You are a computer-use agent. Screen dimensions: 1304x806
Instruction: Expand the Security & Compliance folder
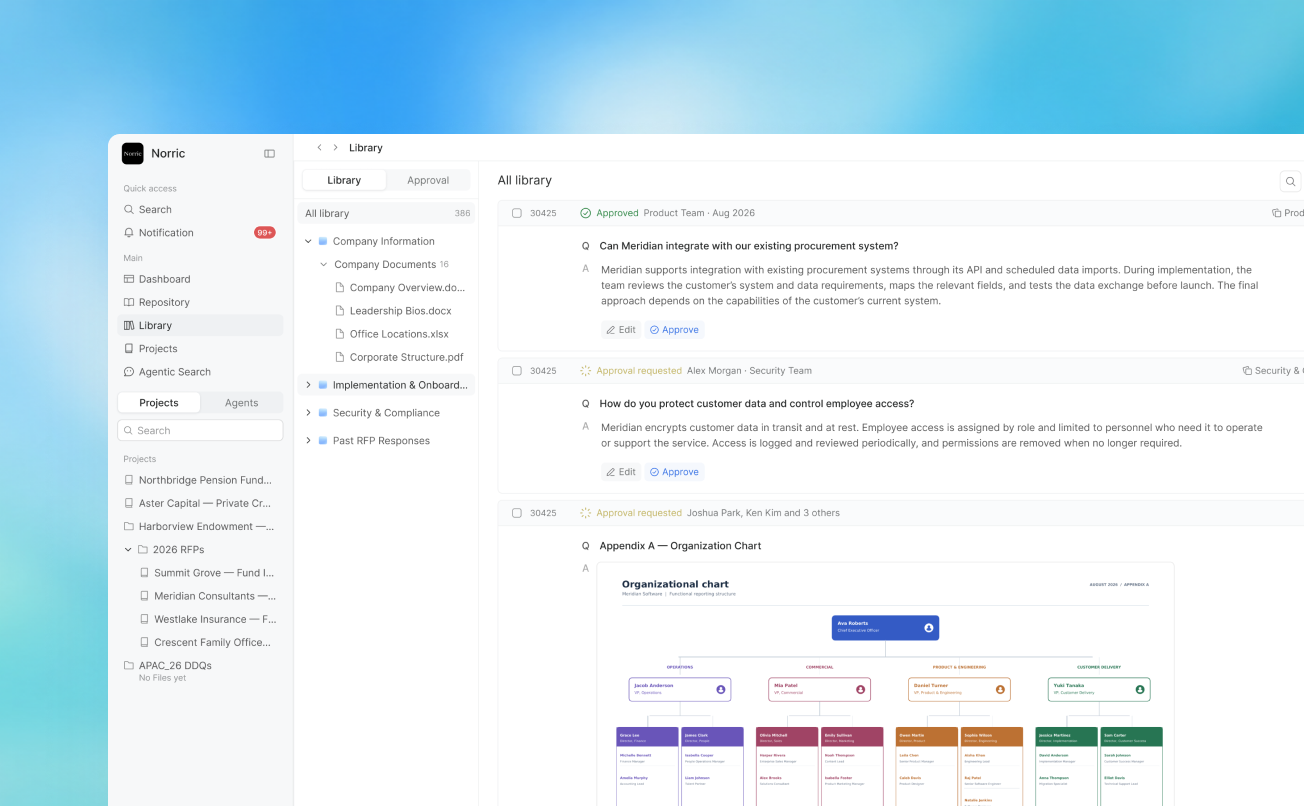(x=308, y=413)
